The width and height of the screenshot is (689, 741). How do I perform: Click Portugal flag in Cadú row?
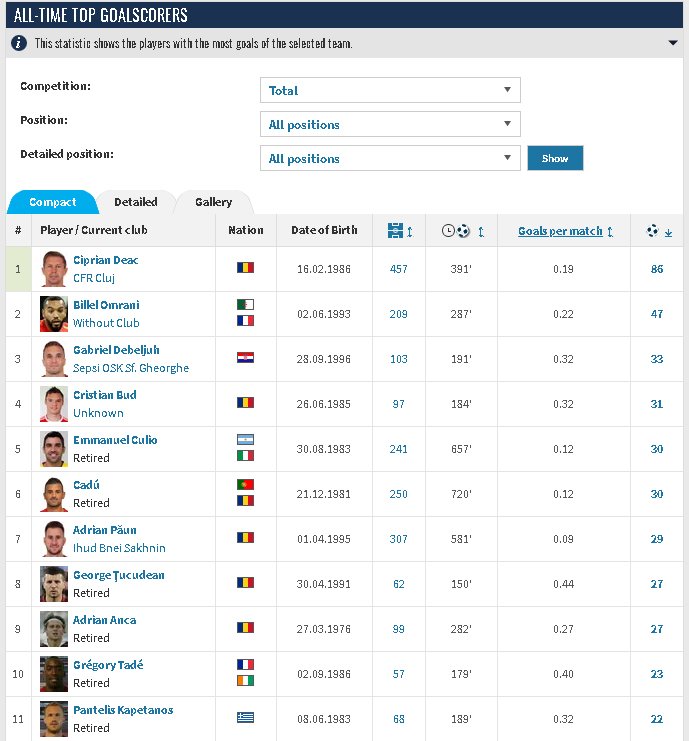click(x=245, y=485)
